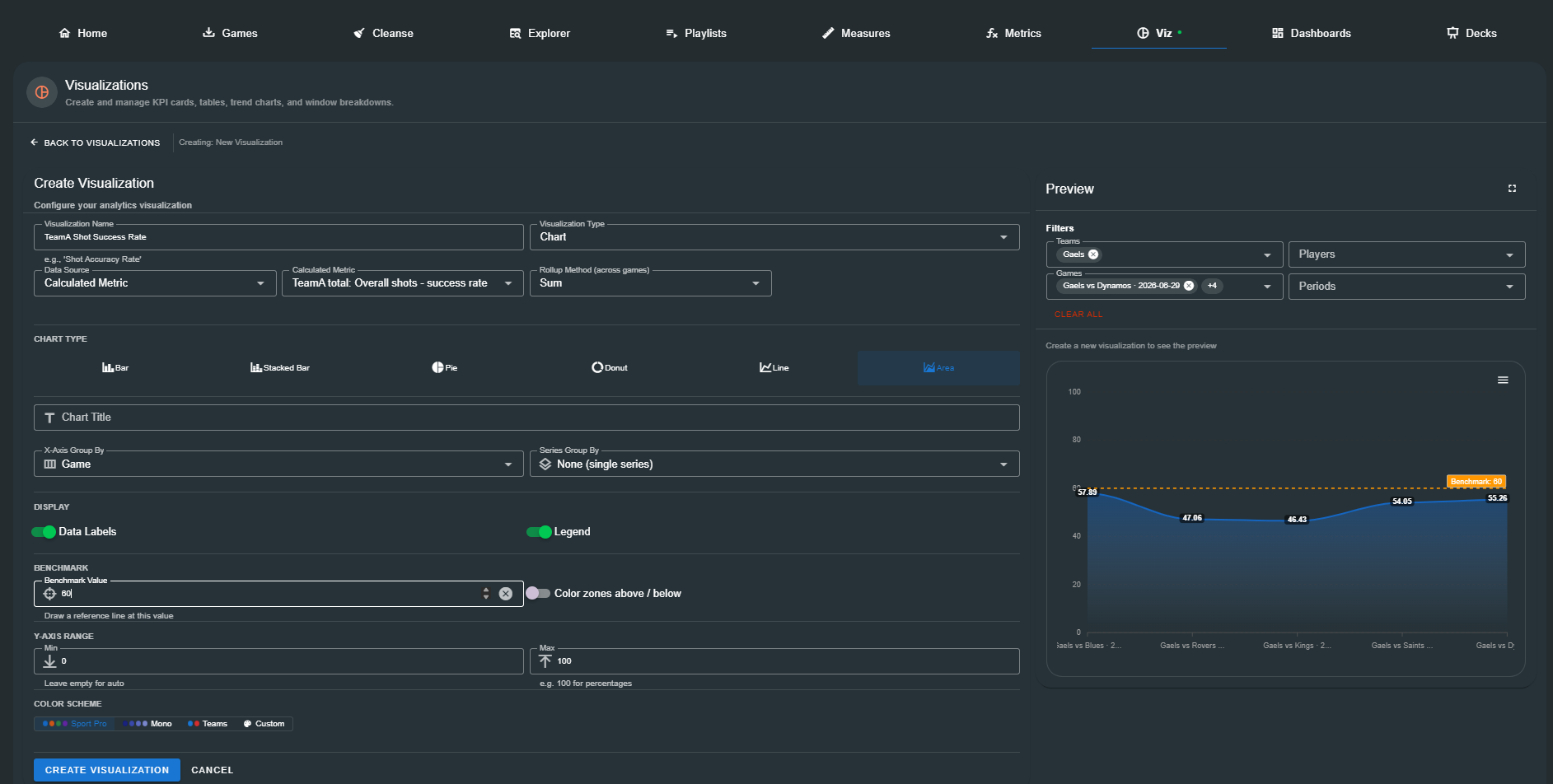1553x784 pixels.
Task: Open the Series Group By dropdown
Action: click(x=774, y=464)
